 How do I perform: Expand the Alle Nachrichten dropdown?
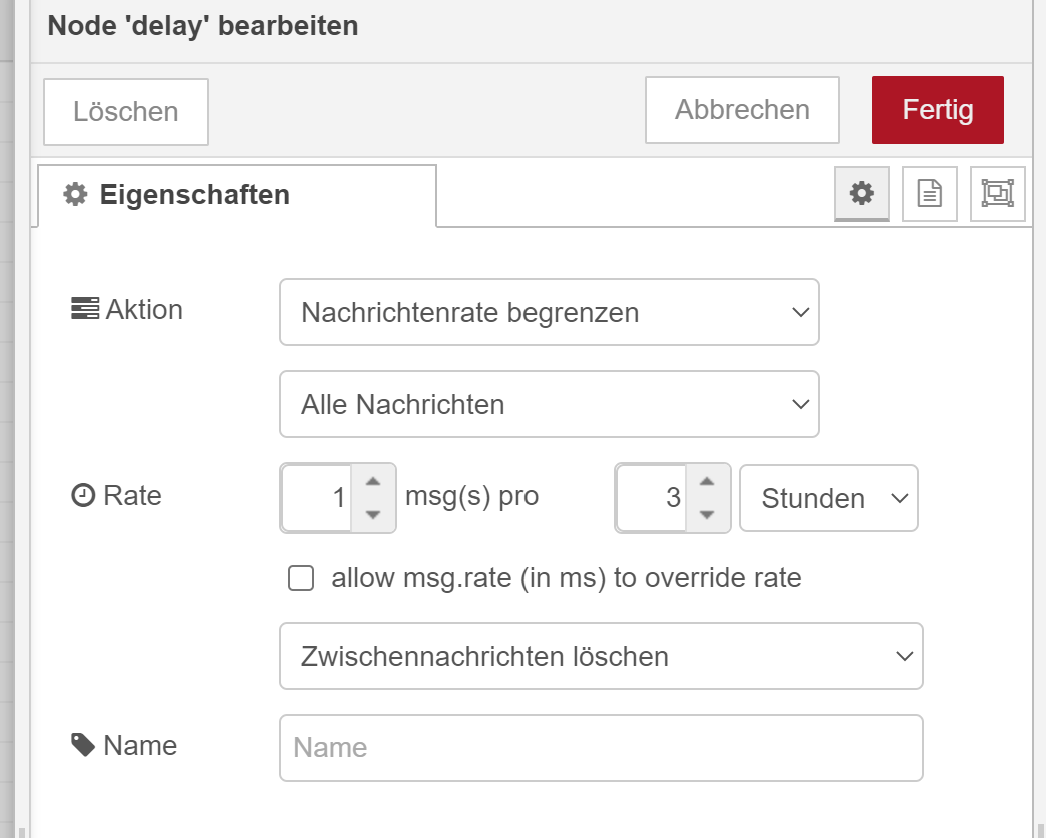pyautogui.click(x=549, y=404)
